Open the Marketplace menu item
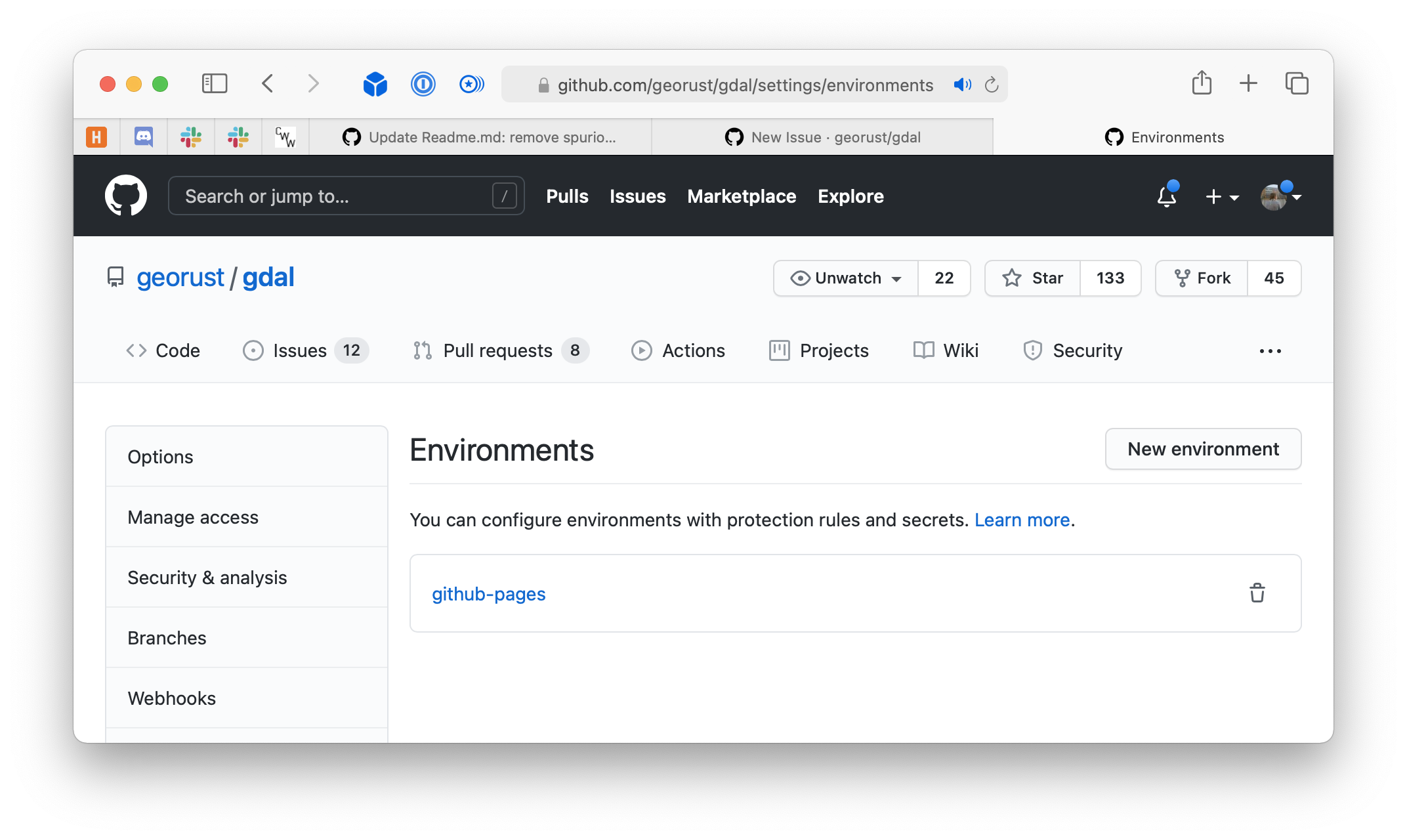The width and height of the screenshot is (1407, 840). tap(741, 196)
